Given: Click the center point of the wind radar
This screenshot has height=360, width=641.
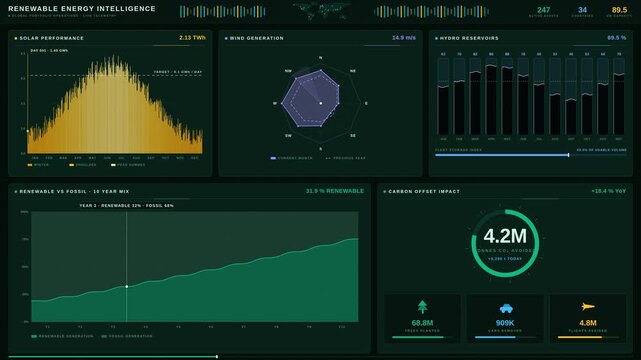Looking at the screenshot, I should coord(321,103).
